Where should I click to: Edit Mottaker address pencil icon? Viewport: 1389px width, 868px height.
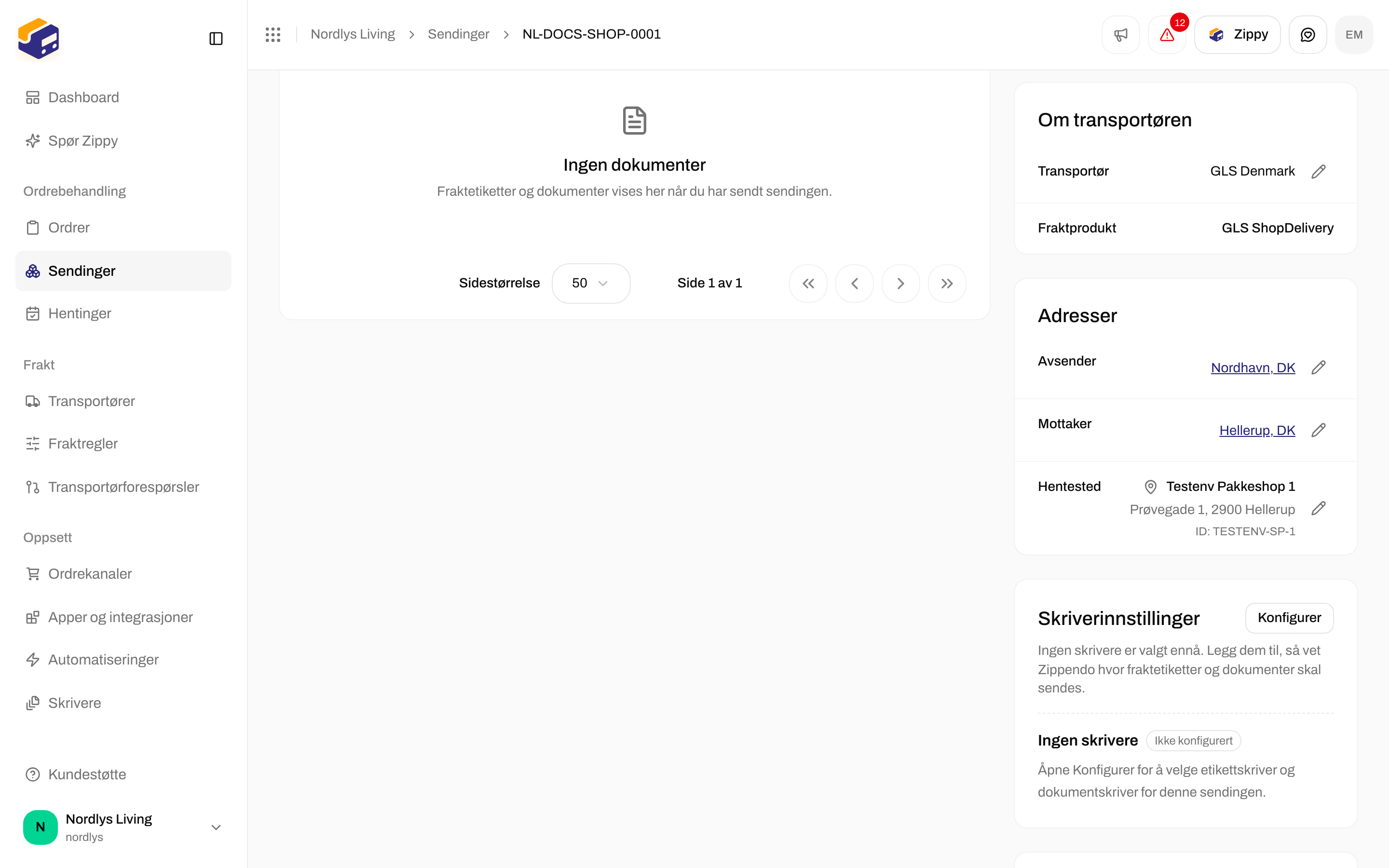[1319, 430]
